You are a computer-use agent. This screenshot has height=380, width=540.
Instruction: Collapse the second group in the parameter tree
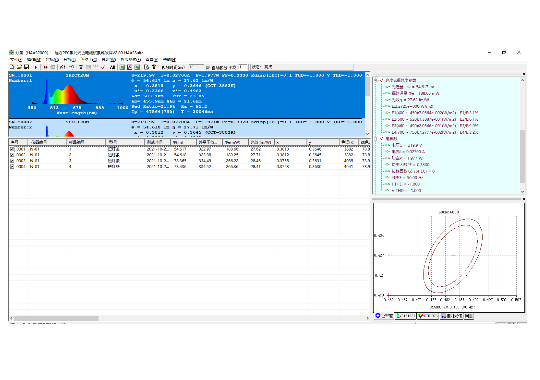(376, 139)
